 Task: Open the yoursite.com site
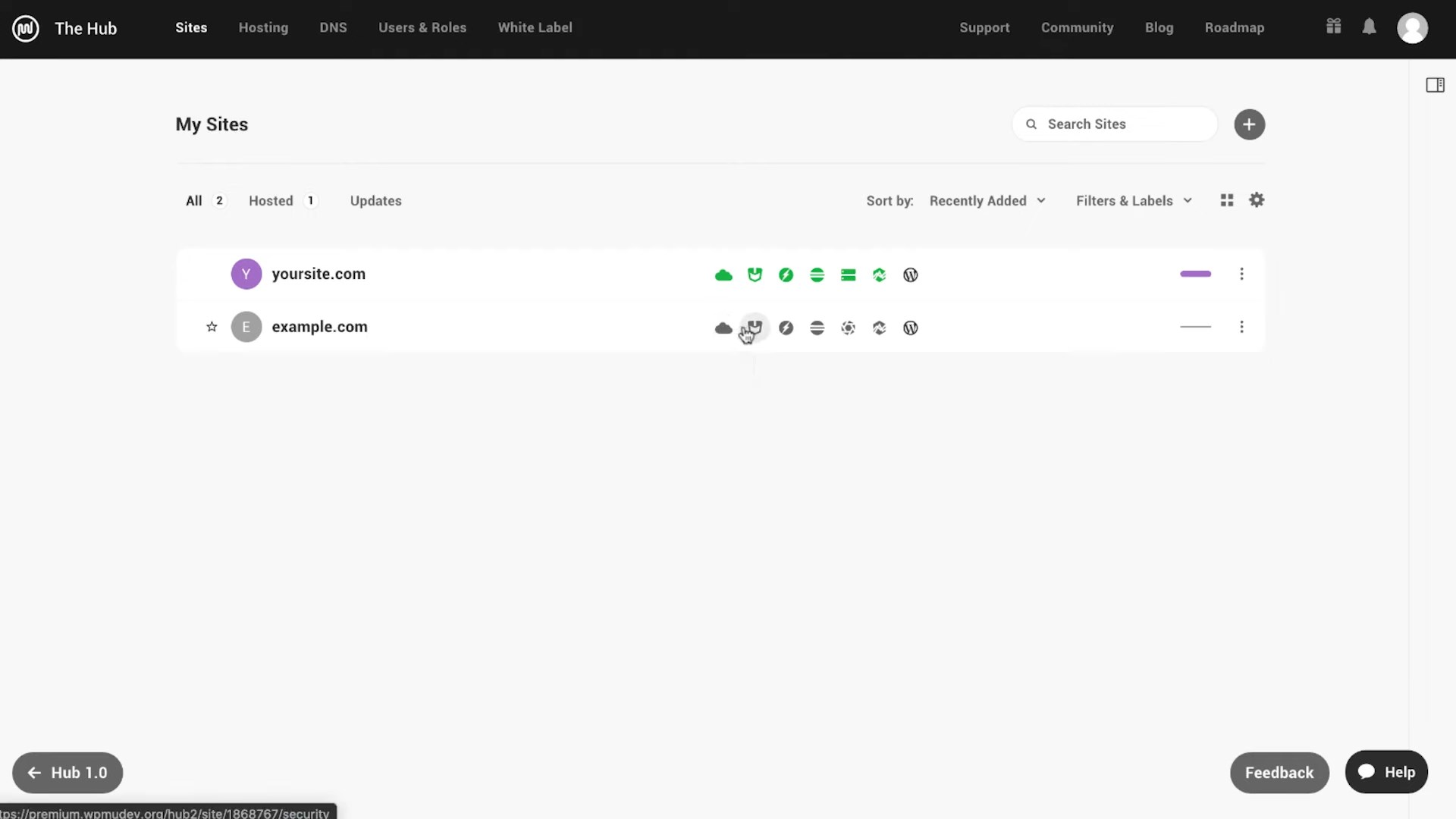(x=318, y=274)
